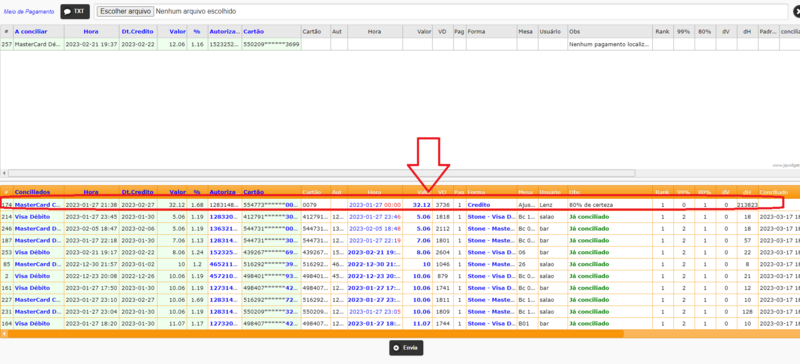
Task: Click the orange horizontal scrollbar of Conciliados grid
Action: (x=315, y=333)
